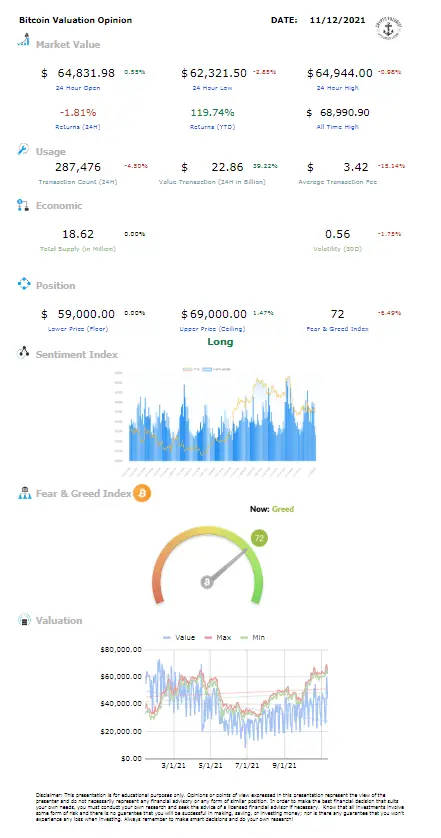Click the -1.81% 24H return value

(78, 113)
